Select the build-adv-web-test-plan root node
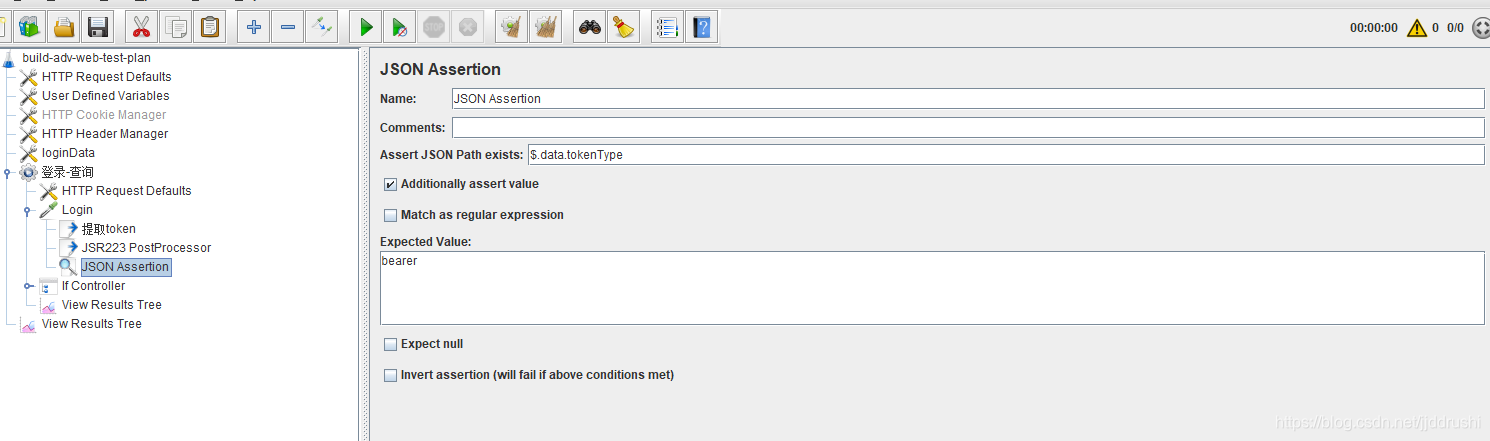The width and height of the screenshot is (1490, 441). (86, 58)
